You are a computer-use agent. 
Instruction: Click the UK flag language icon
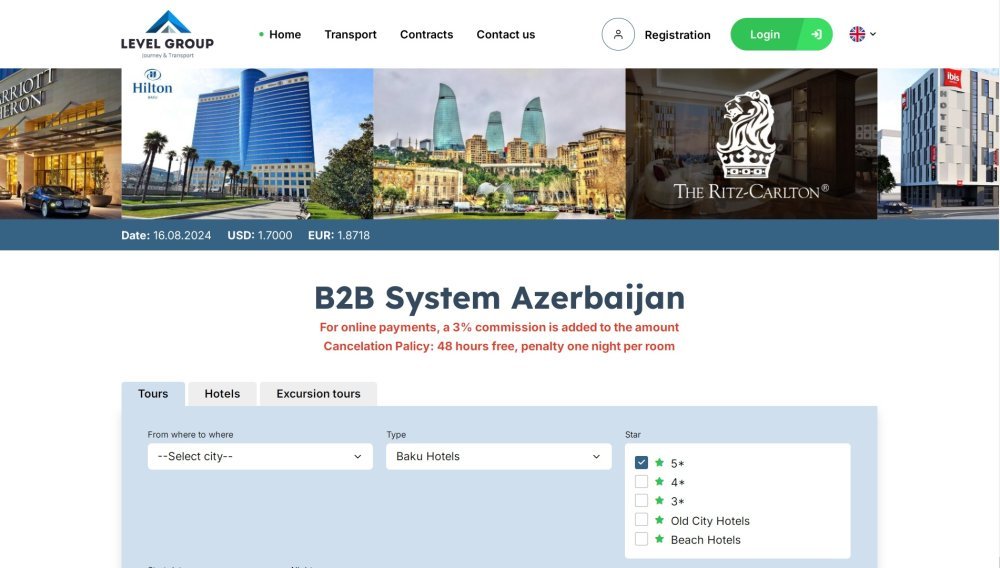click(x=857, y=34)
